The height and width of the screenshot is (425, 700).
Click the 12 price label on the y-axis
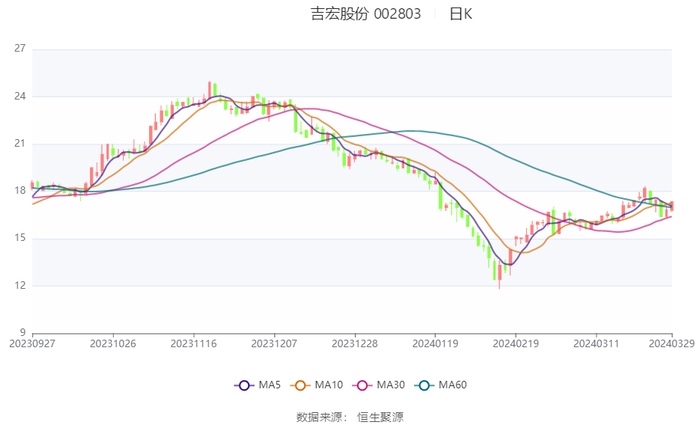(x=20, y=286)
